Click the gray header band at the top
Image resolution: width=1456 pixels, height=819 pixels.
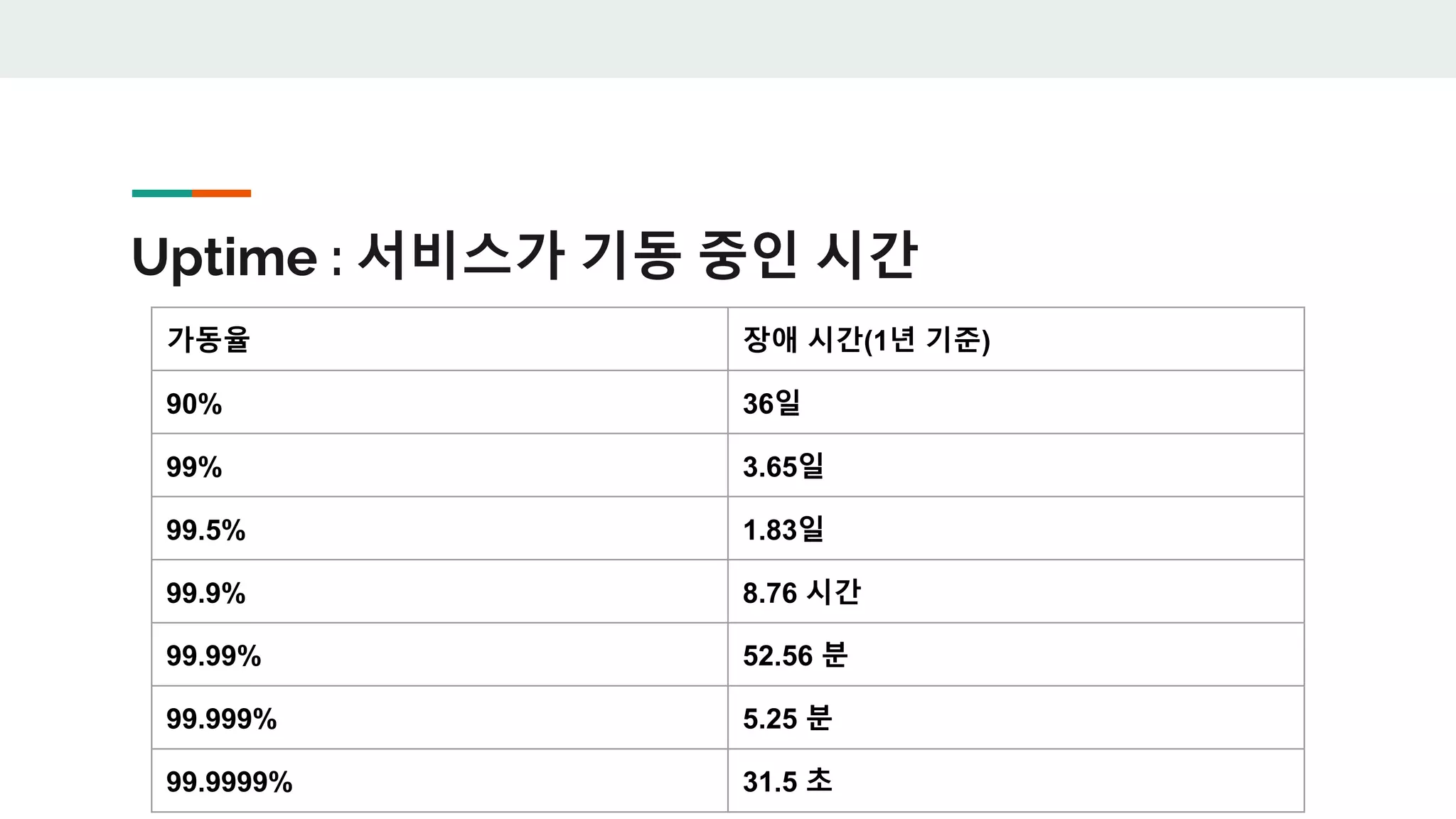coord(728,38)
